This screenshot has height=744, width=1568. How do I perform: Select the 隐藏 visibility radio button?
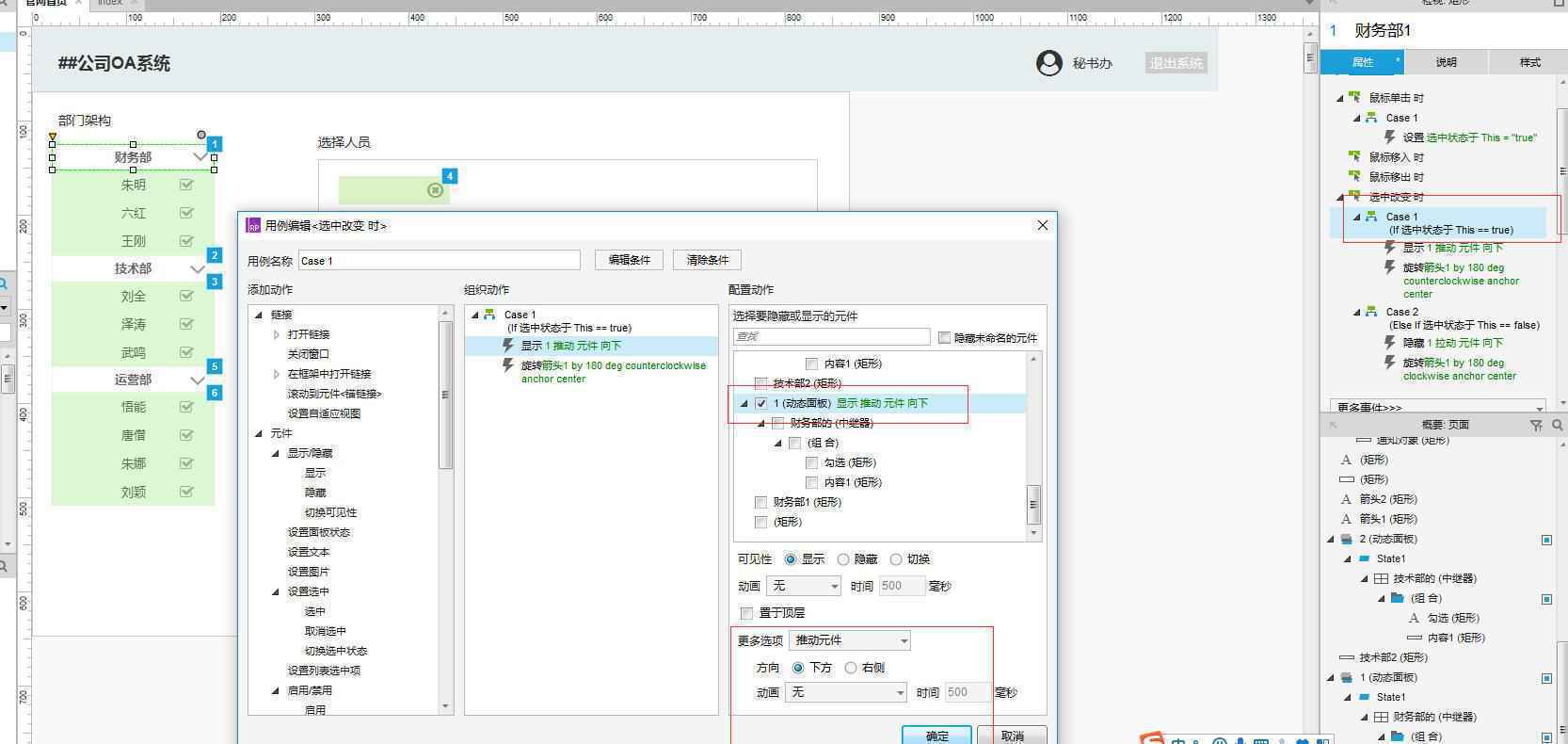click(843, 559)
